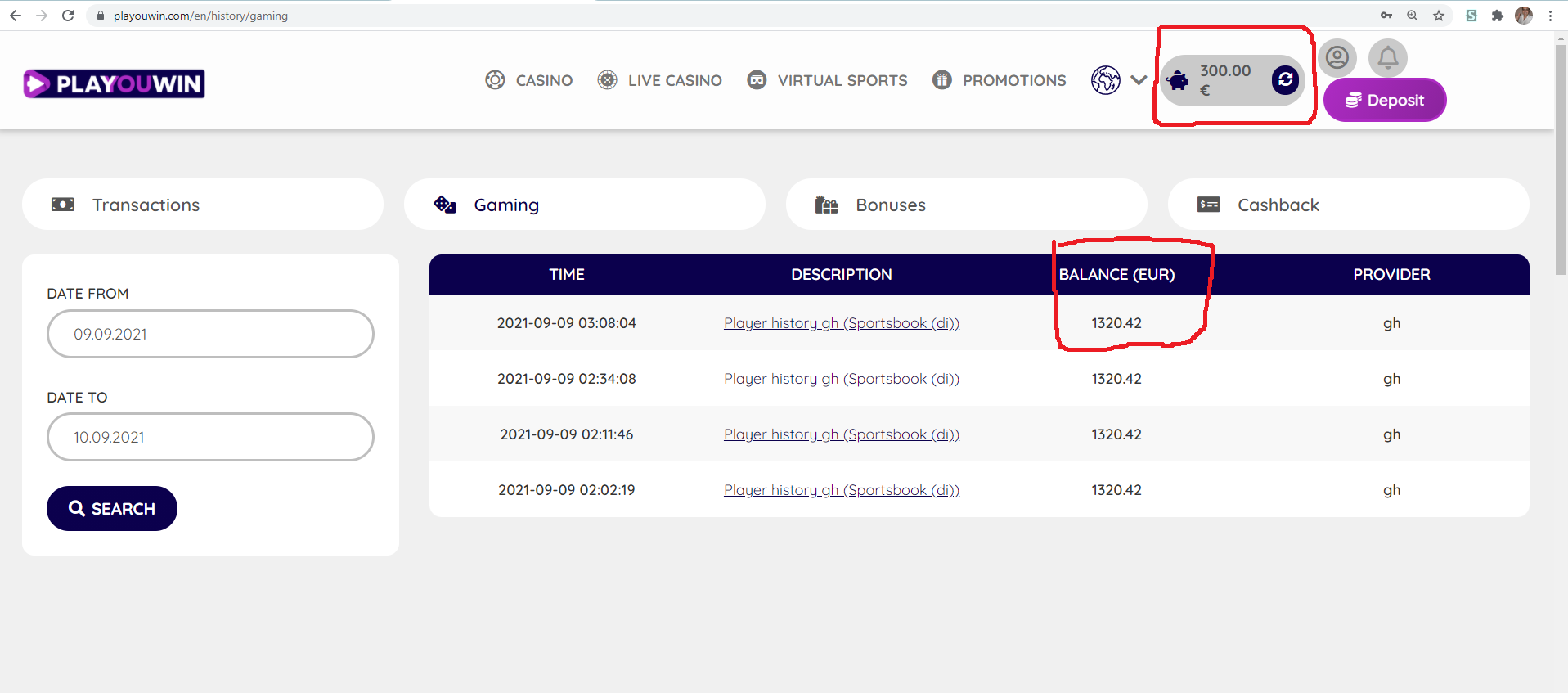Screen dimensions: 1568x693
Task: Refresh the 300.00 € balance
Action: point(1285,79)
